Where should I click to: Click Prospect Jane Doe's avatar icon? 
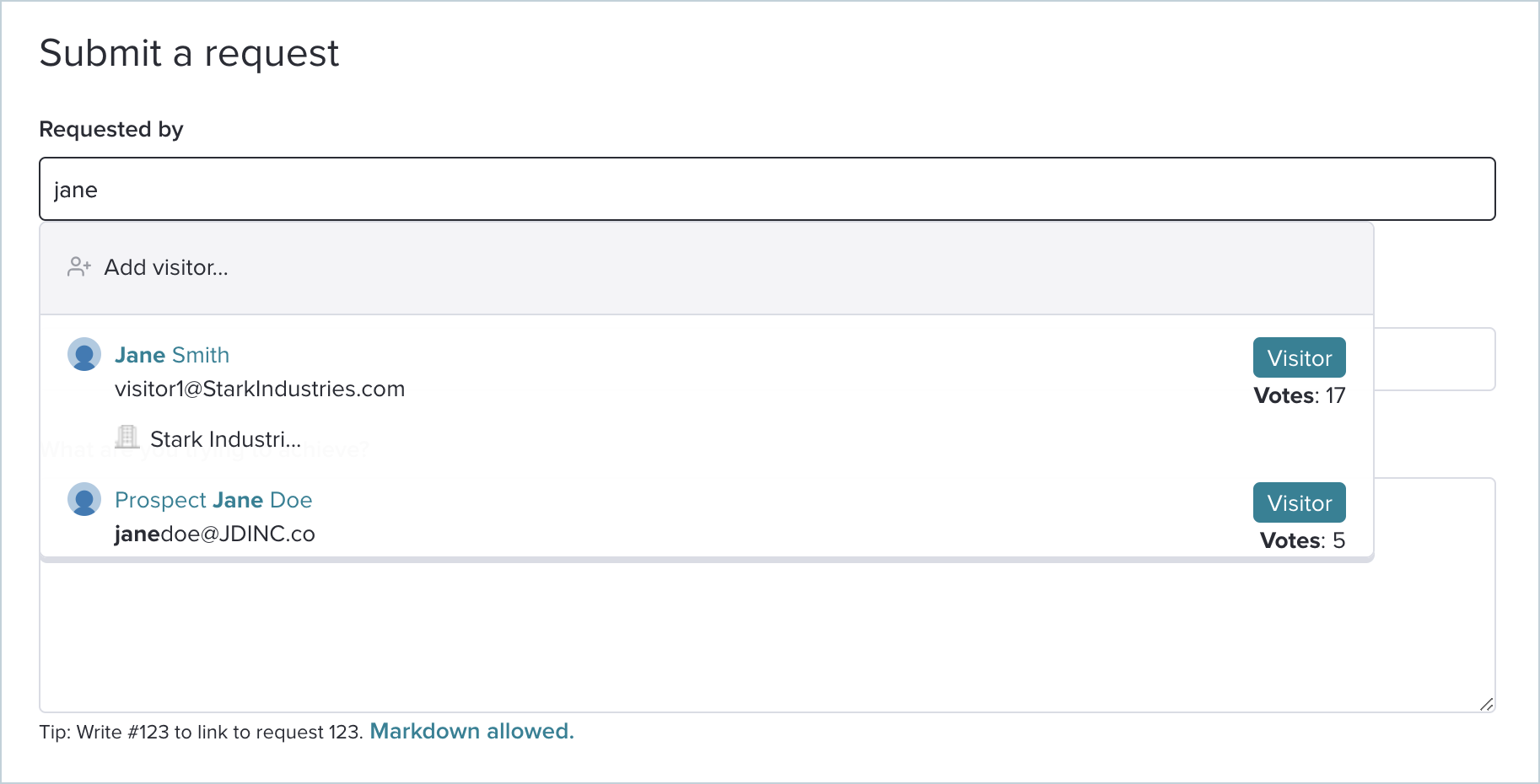84,500
